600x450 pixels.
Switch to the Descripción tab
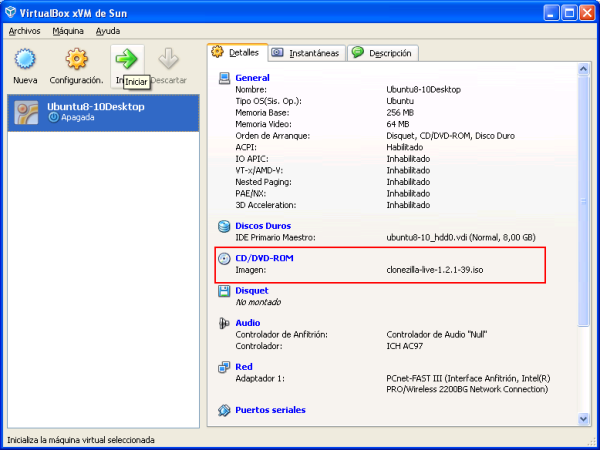click(383, 53)
